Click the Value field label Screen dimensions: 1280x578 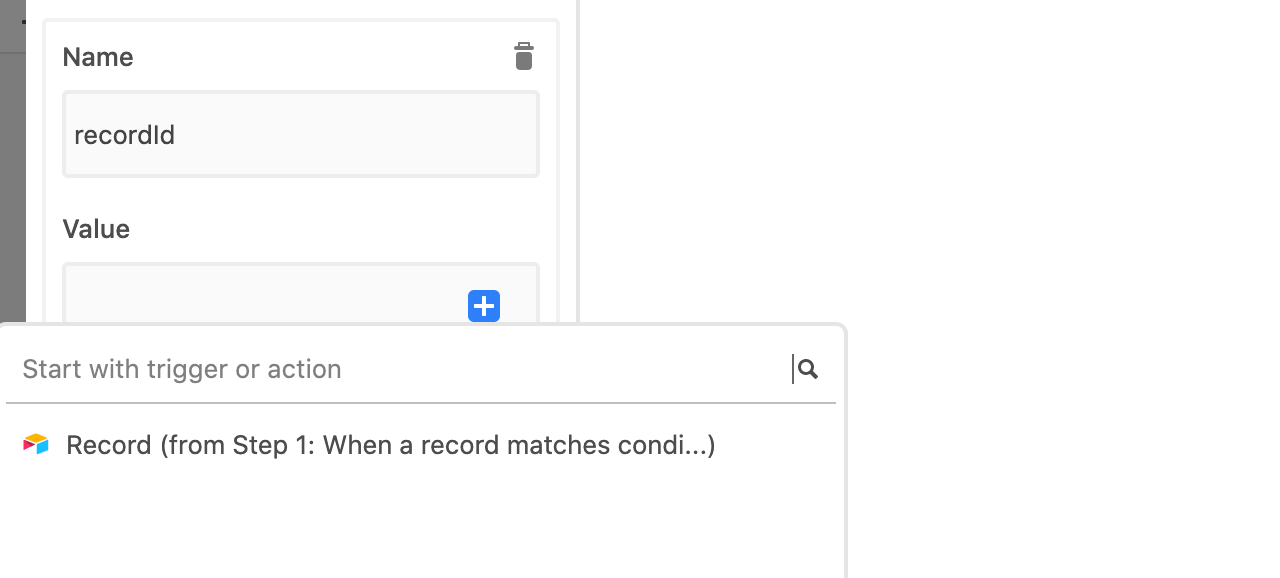tap(96, 229)
